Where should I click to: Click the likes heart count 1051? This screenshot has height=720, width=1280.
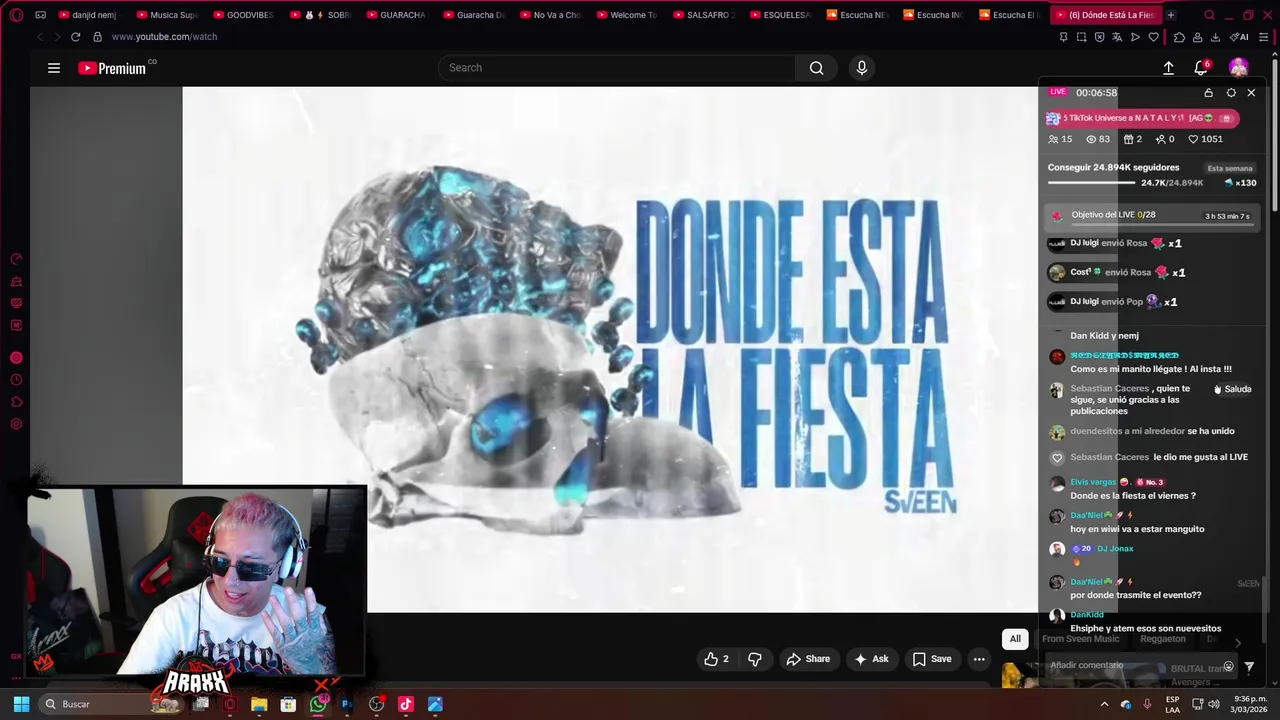point(1205,139)
